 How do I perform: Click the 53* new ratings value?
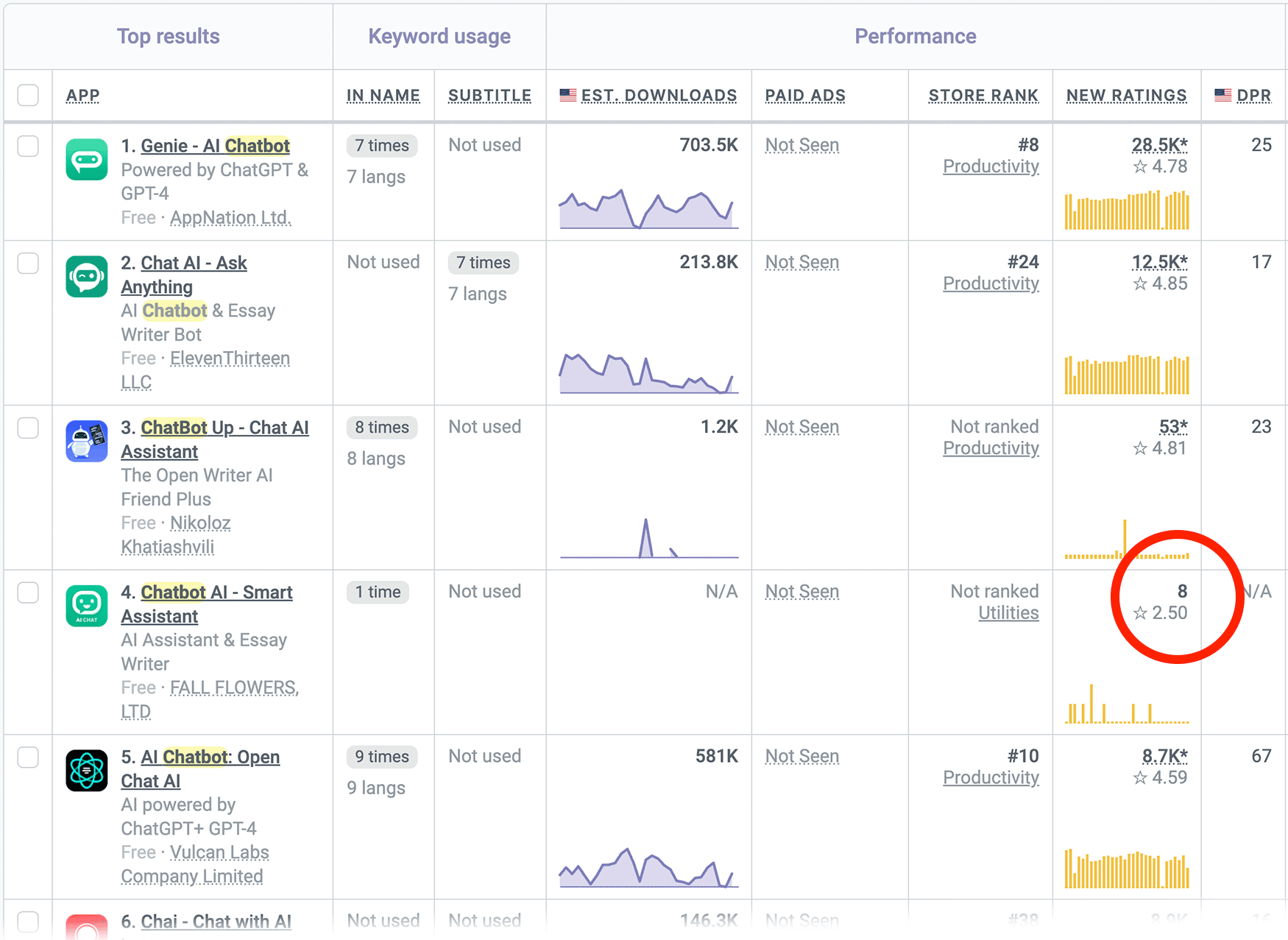(x=1173, y=428)
